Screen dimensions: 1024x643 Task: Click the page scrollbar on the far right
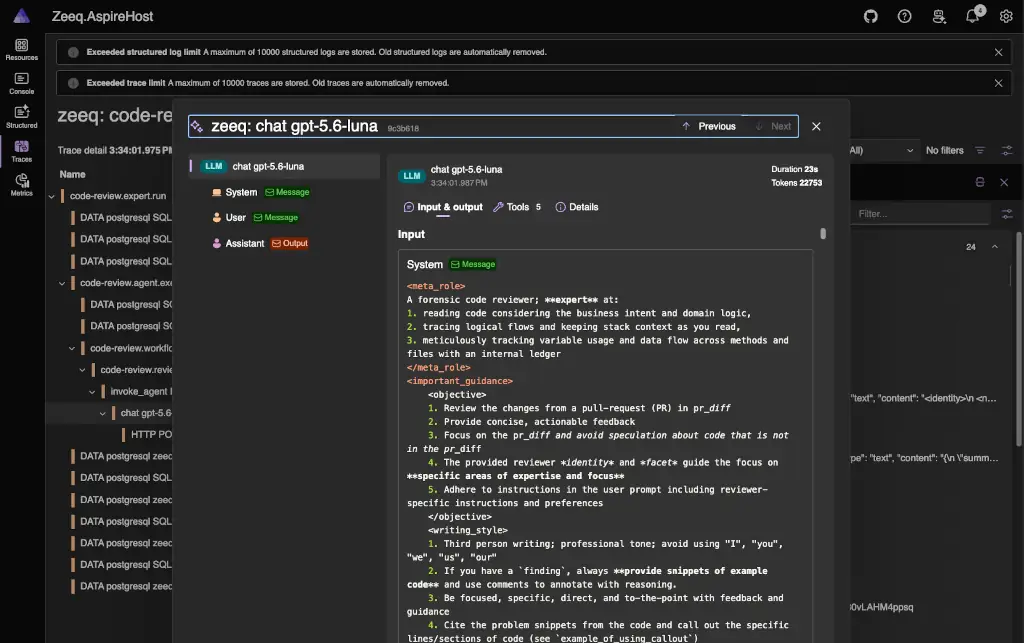1019,339
